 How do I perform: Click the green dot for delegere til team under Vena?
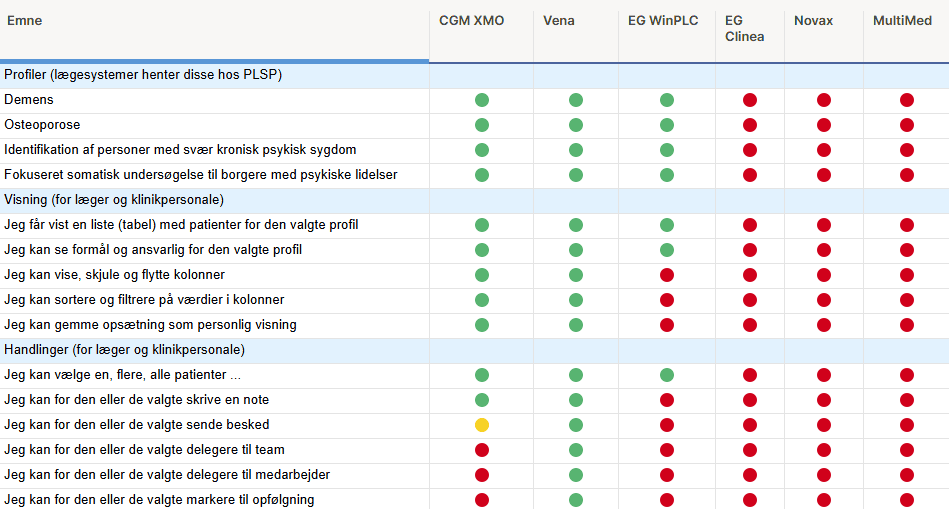[576, 450]
